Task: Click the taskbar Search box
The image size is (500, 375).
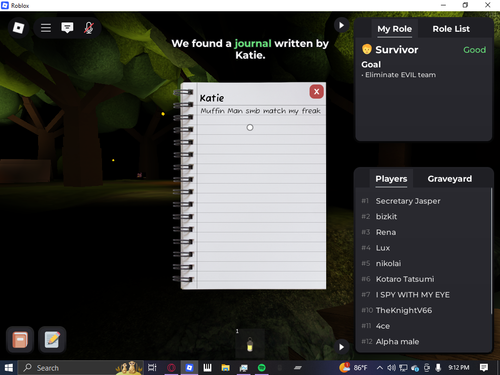Action: (x=80, y=368)
